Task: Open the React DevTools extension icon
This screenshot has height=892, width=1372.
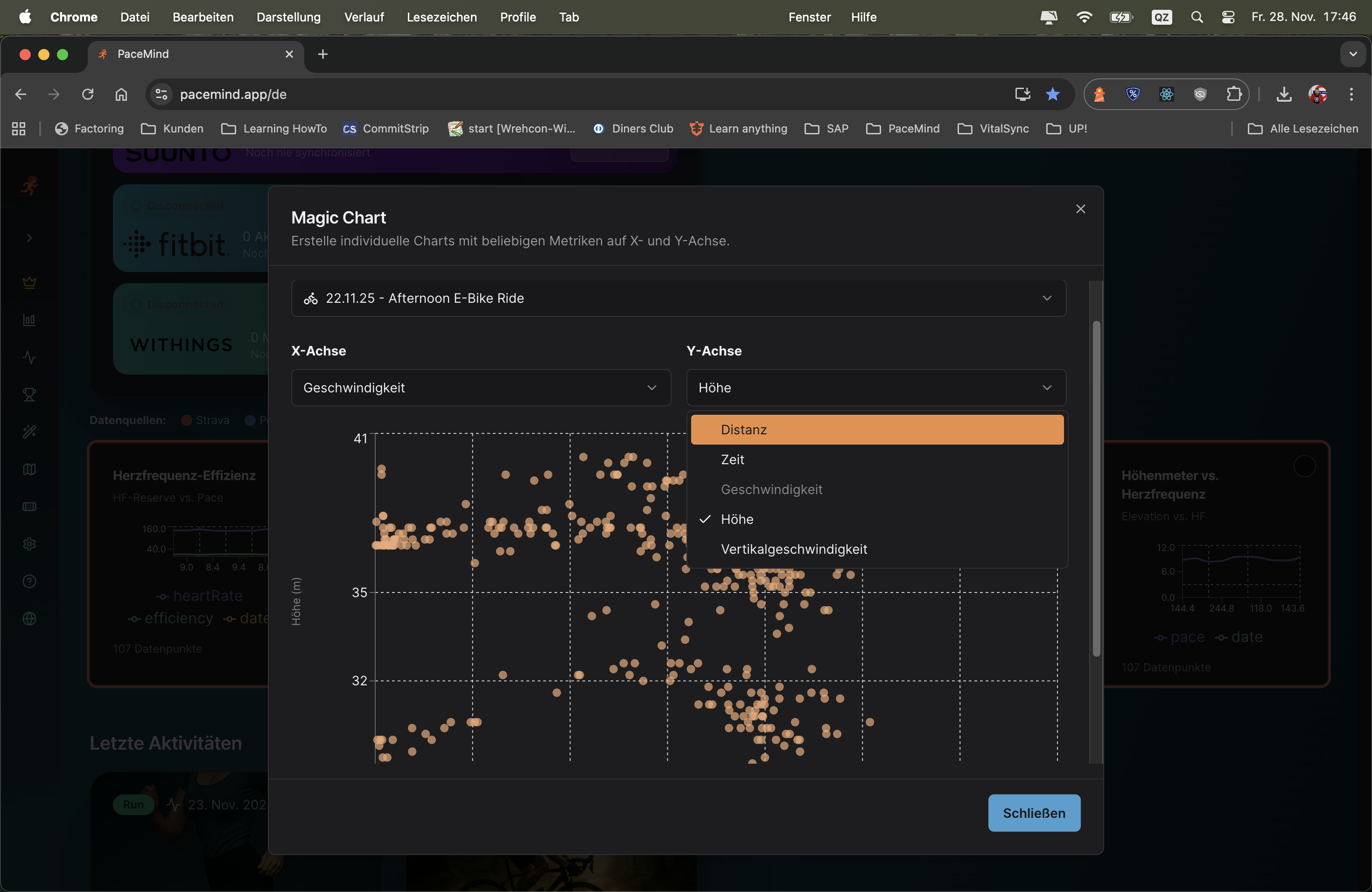Action: (x=1166, y=94)
